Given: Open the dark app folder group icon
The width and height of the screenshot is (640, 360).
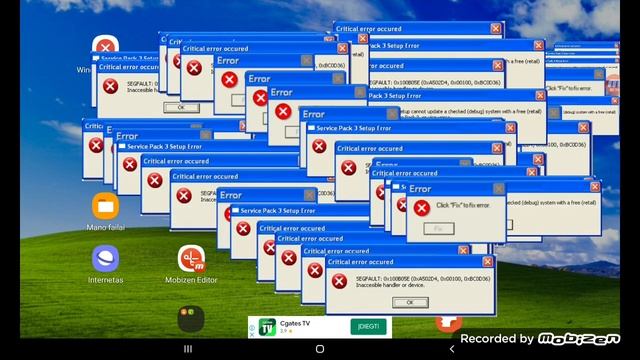Looking at the screenshot, I should point(191,319).
